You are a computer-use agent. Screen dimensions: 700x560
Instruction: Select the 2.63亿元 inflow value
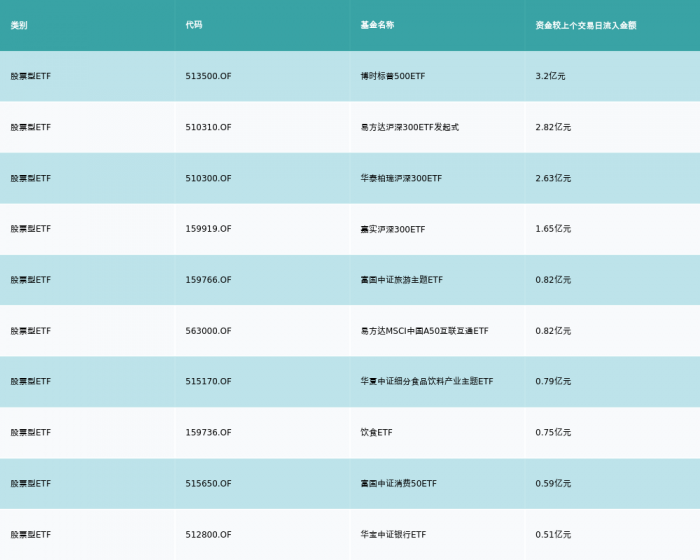point(553,178)
